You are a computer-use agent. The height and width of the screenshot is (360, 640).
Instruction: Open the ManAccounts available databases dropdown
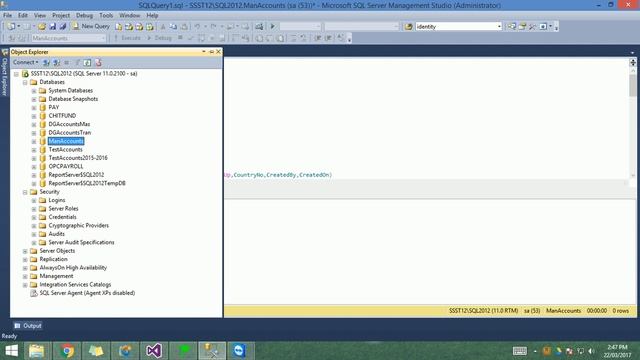[102, 38]
